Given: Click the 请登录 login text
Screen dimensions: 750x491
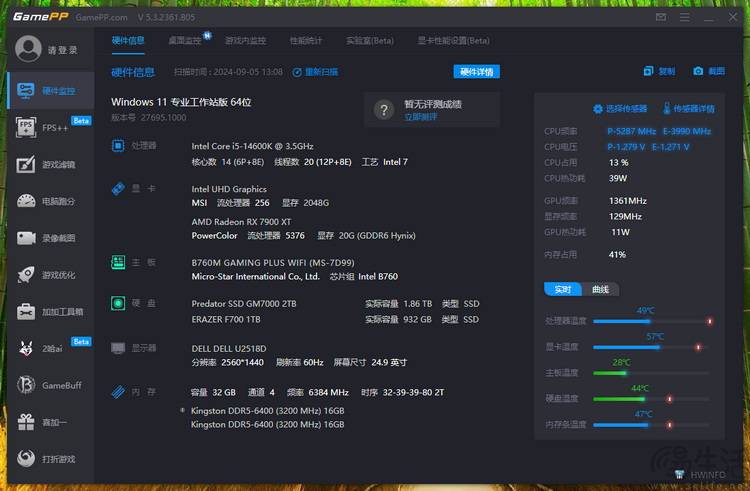Looking at the screenshot, I should 63,50.
